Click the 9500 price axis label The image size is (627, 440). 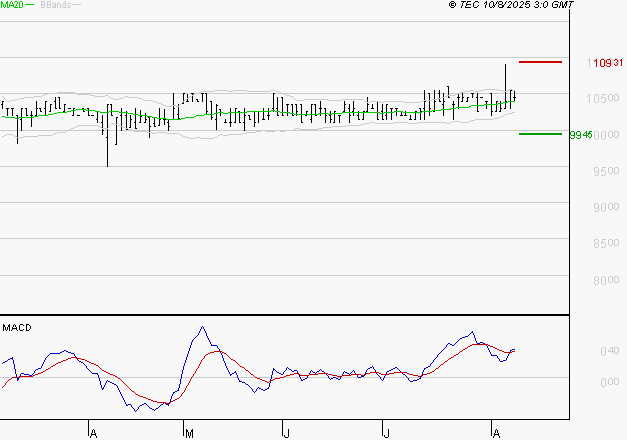[x=603, y=171]
